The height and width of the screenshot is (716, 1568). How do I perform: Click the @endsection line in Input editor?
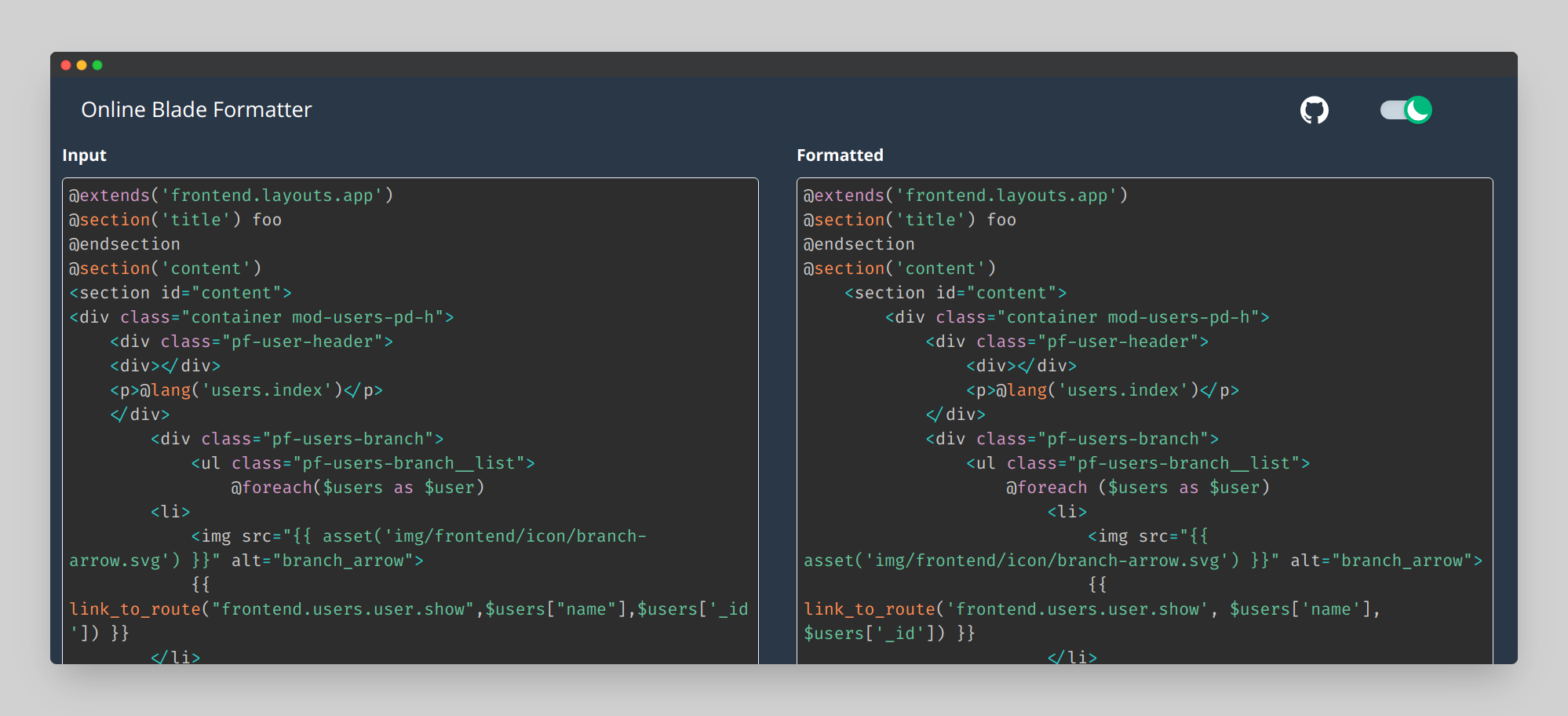pyautogui.click(x=125, y=244)
